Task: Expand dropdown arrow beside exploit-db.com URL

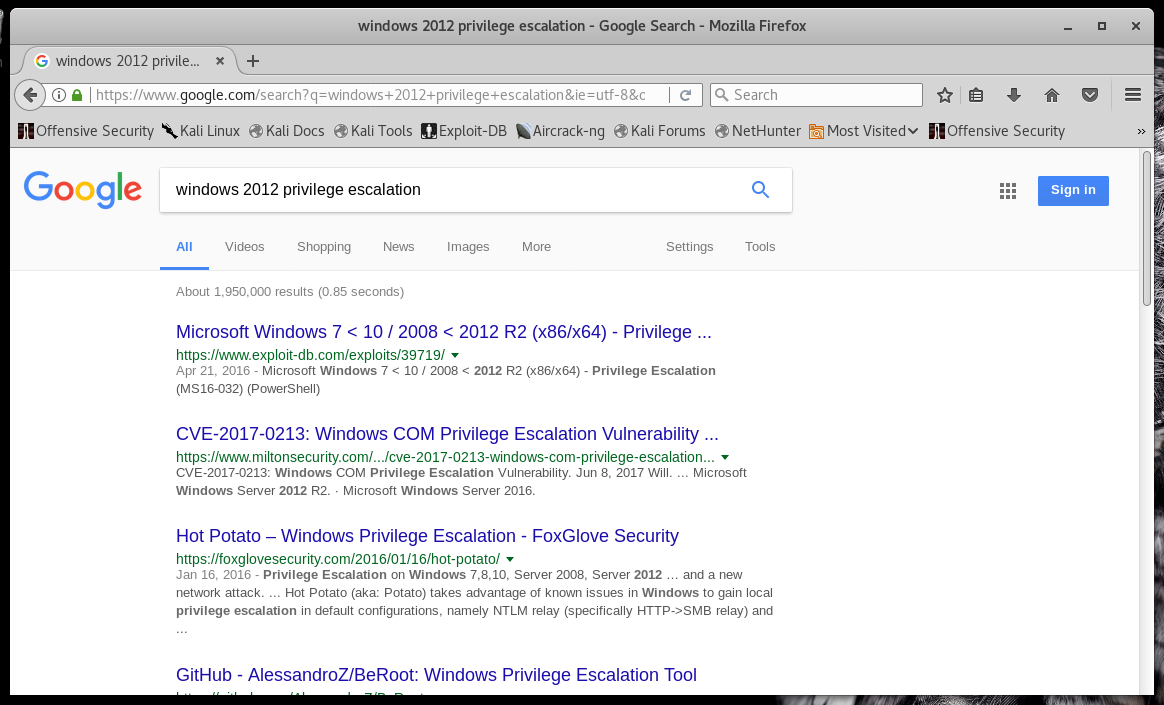Action: (455, 355)
